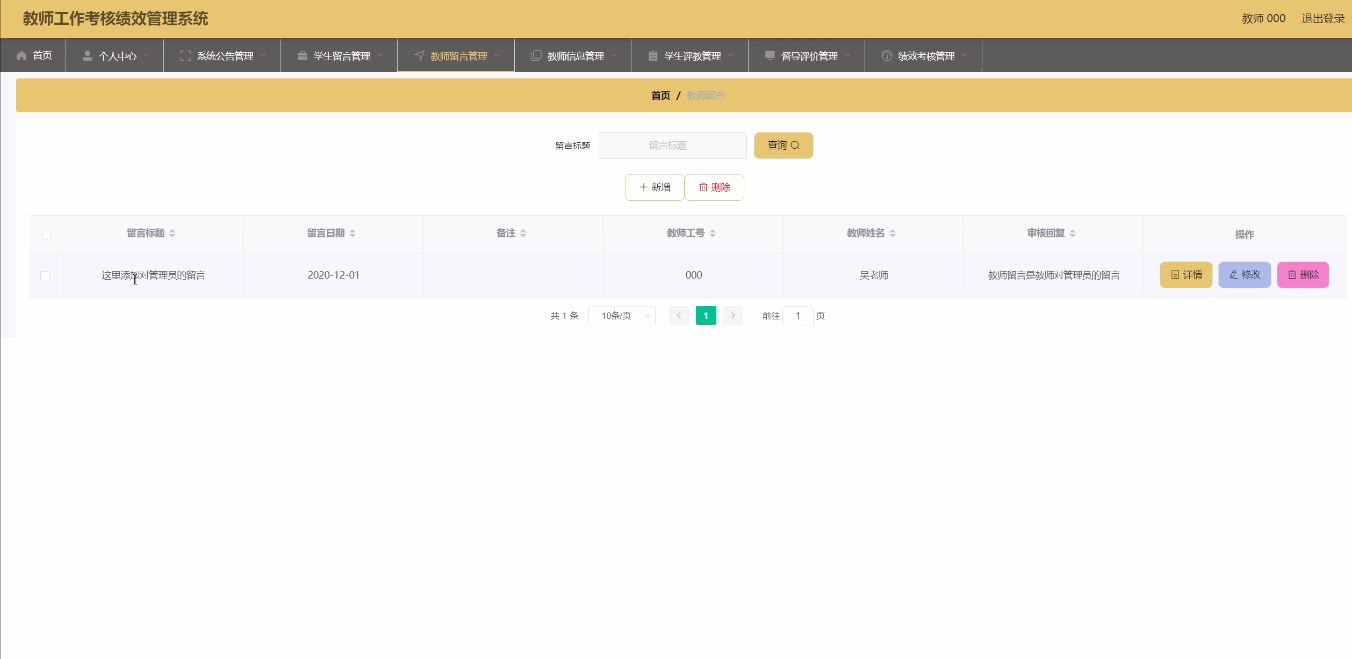Sort by 审核回复 column arrows

1072,233
